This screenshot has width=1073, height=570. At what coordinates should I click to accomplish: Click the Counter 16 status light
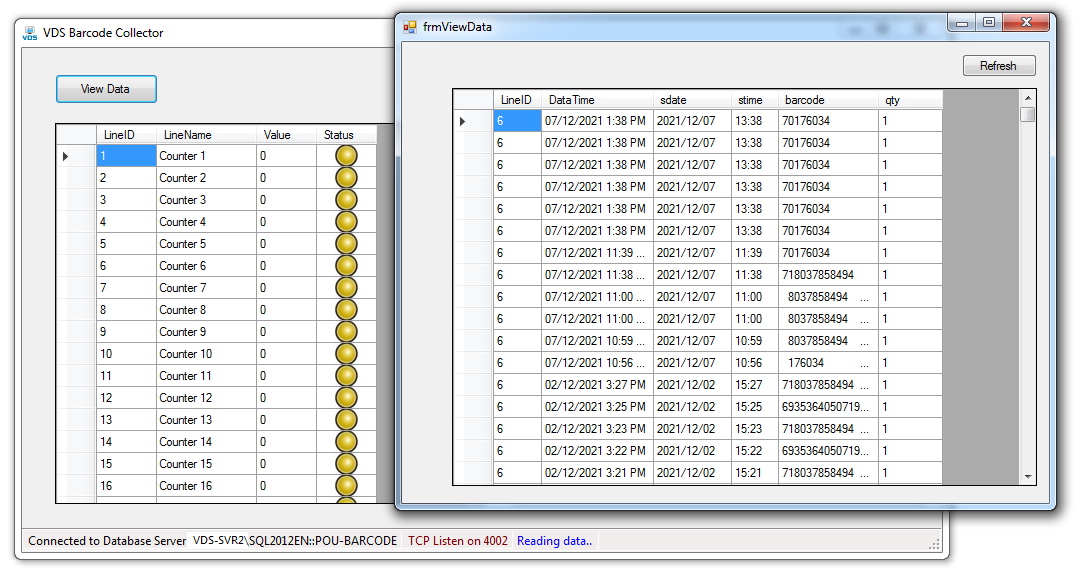click(346, 486)
